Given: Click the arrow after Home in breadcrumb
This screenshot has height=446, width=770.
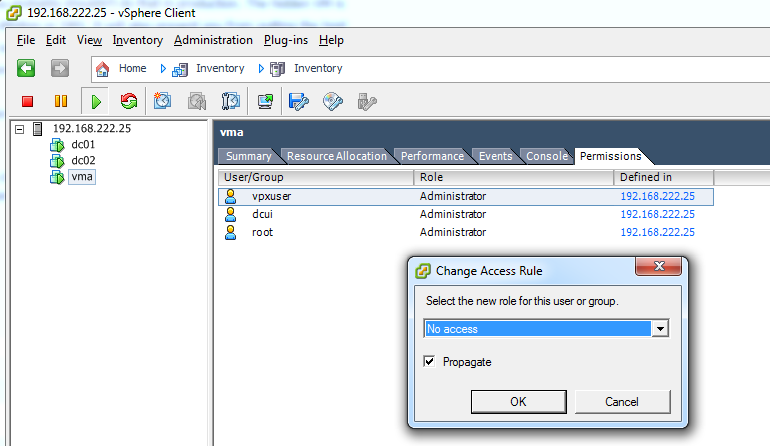Looking at the screenshot, I should (163, 69).
